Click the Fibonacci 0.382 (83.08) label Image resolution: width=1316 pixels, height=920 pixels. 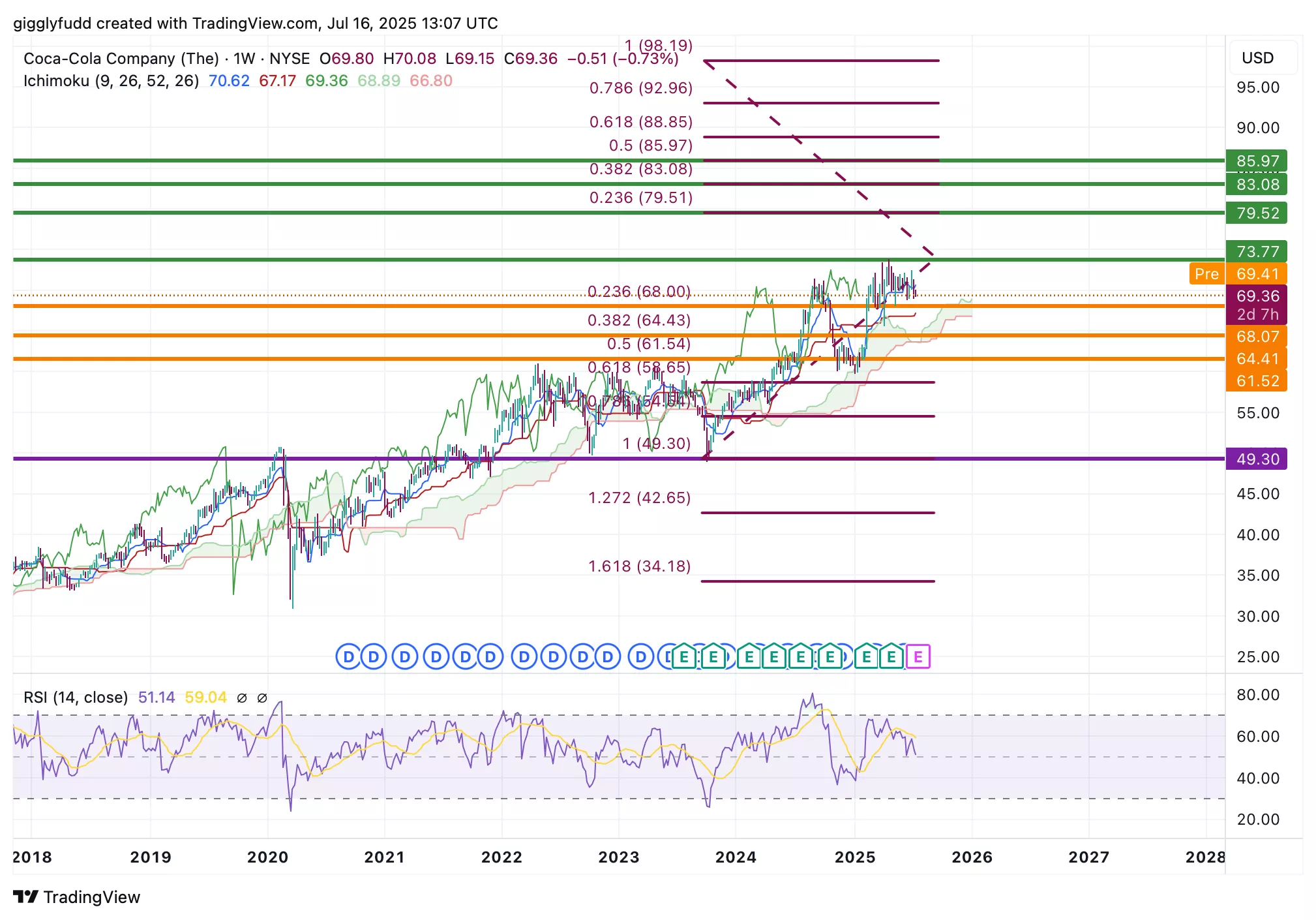pyautogui.click(x=641, y=169)
